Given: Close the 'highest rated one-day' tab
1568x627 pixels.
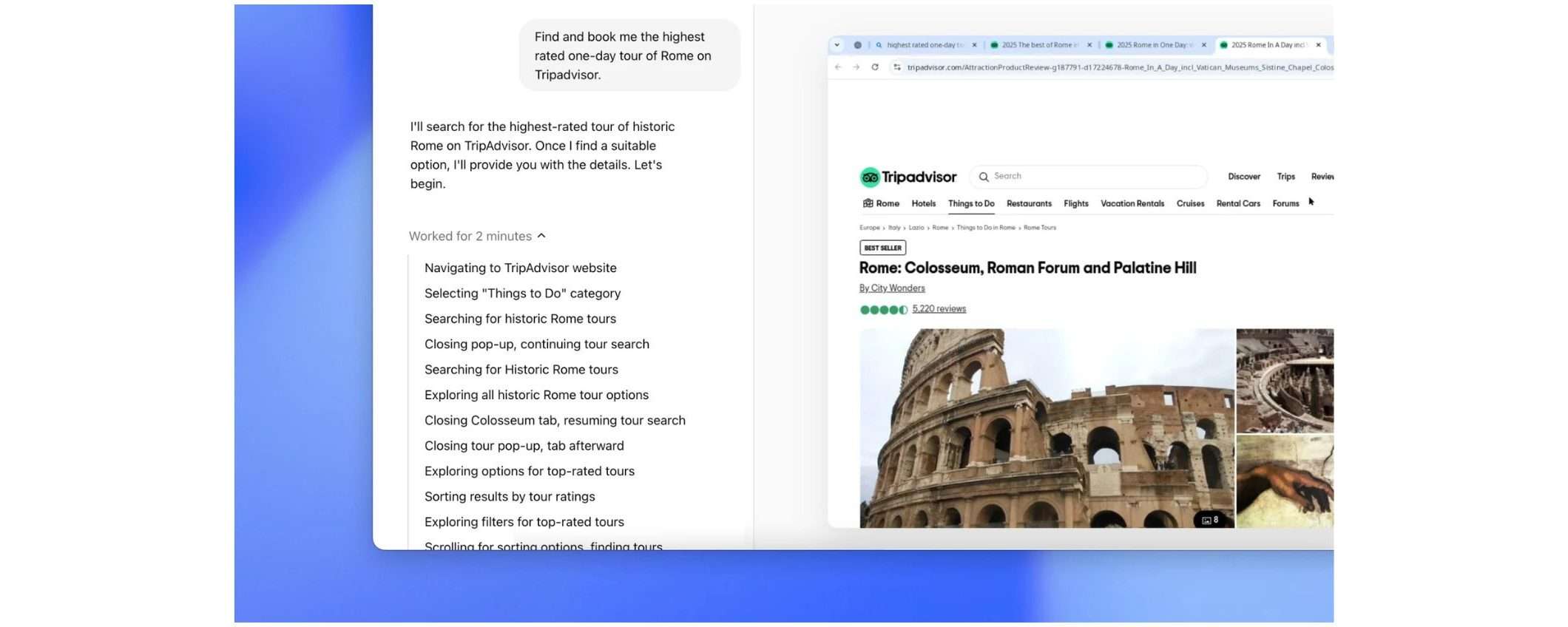Looking at the screenshot, I should click(x=974, y=45).
